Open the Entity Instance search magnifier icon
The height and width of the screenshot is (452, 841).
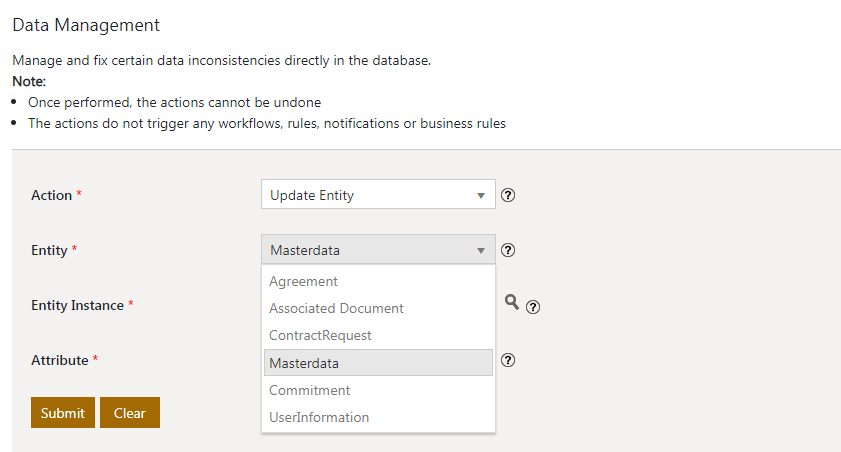(x=511, y=302)
